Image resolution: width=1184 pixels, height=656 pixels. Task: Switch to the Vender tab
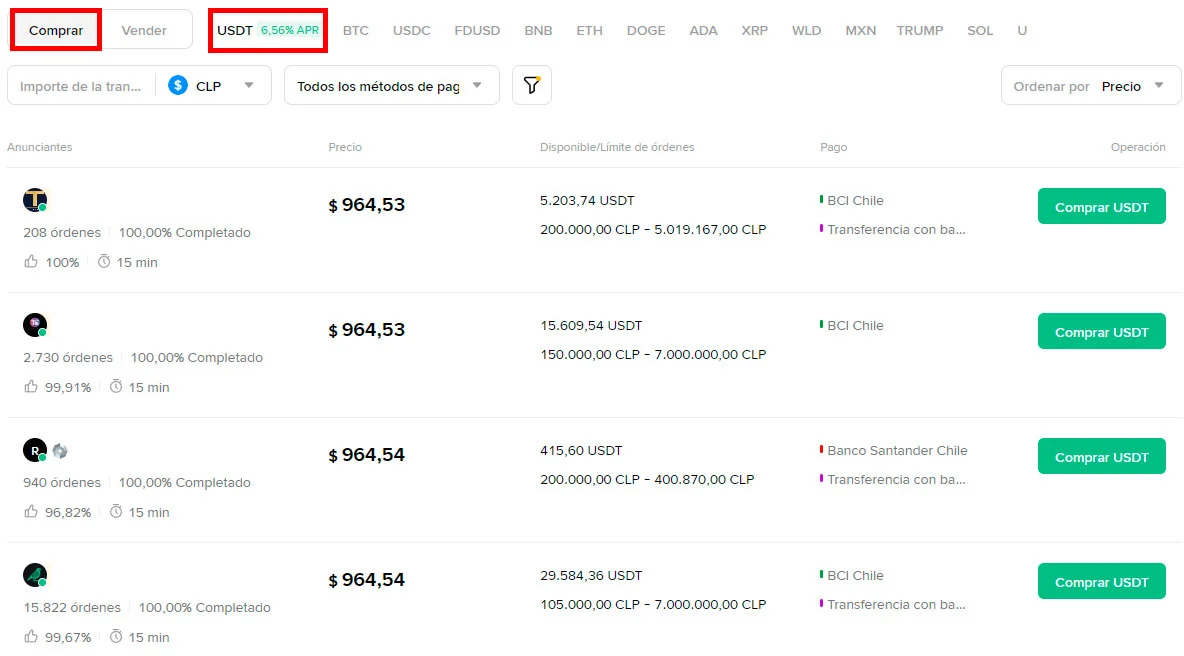tap(143, 30)
